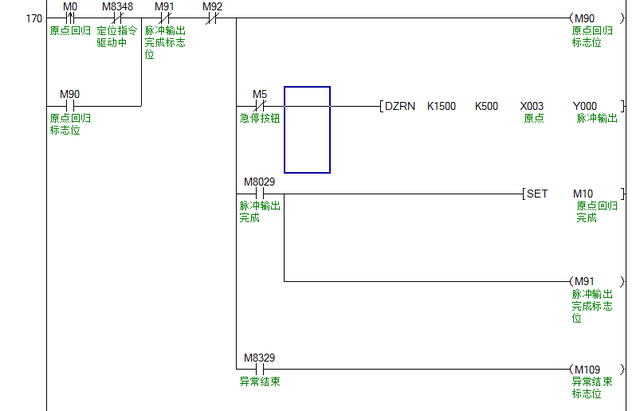640x411 pixels.
Task: Select comment 异常结束标志位 under M109
Action: pyautogui.click(x=592, y=388)
